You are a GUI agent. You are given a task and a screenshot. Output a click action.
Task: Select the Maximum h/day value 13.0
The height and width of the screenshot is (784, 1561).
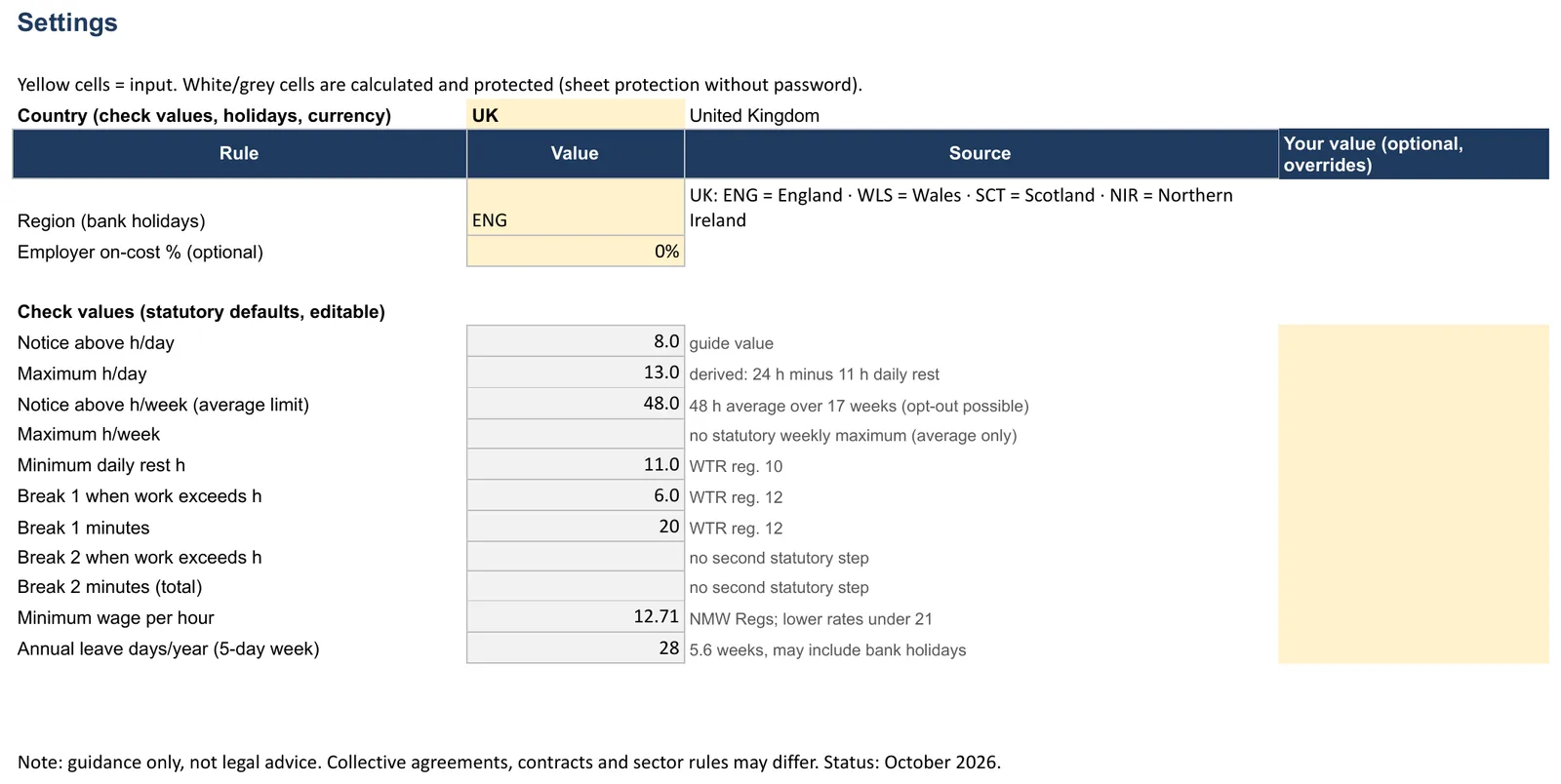point(576,372)
